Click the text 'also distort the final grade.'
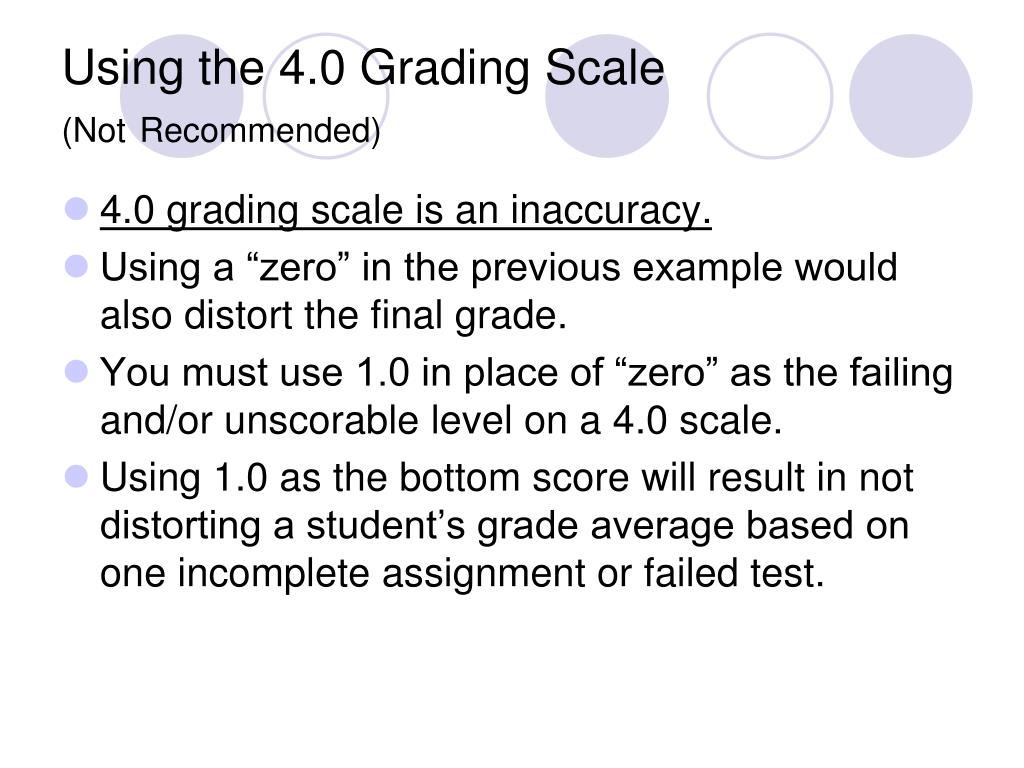 (x=333, y=315)
